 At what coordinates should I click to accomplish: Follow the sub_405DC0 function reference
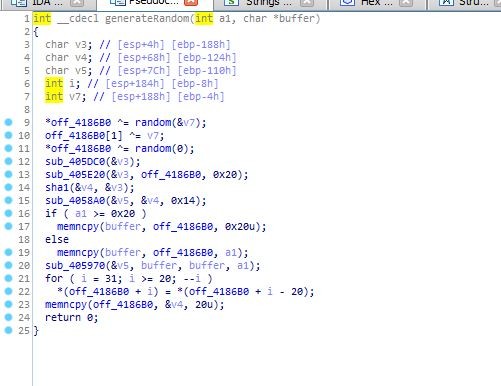[75, 161]
